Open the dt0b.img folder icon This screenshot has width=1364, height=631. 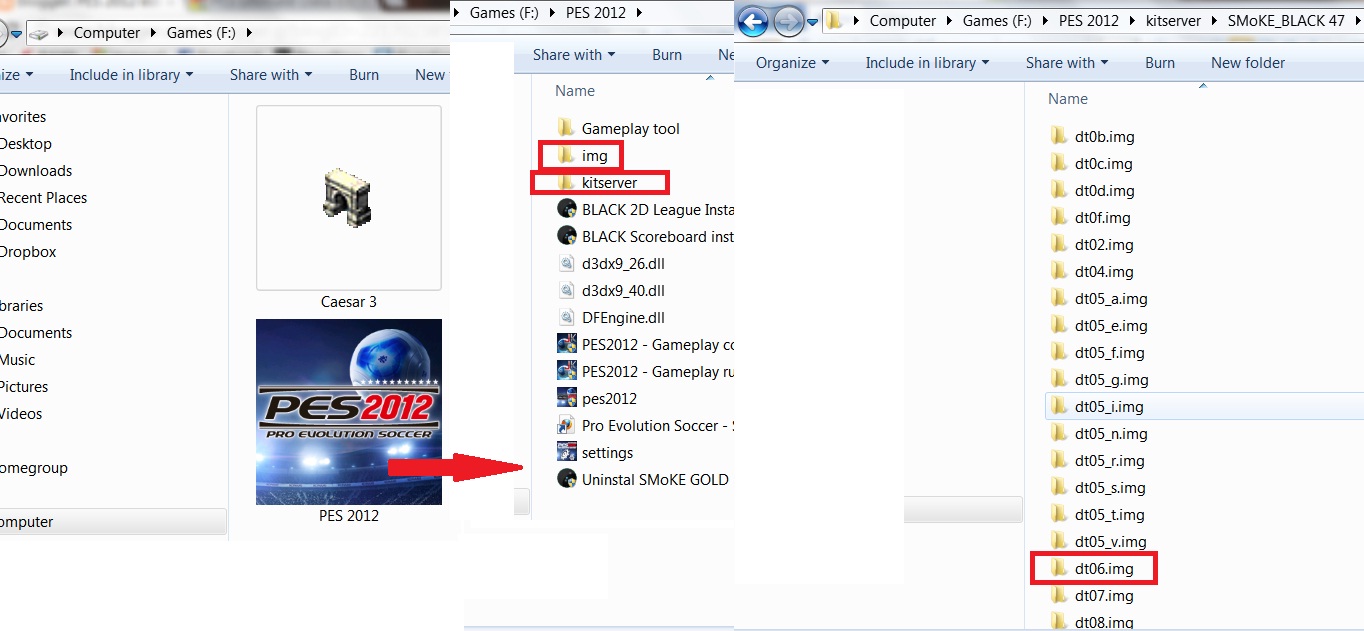pyautogui.click(x=1060, y=136)
